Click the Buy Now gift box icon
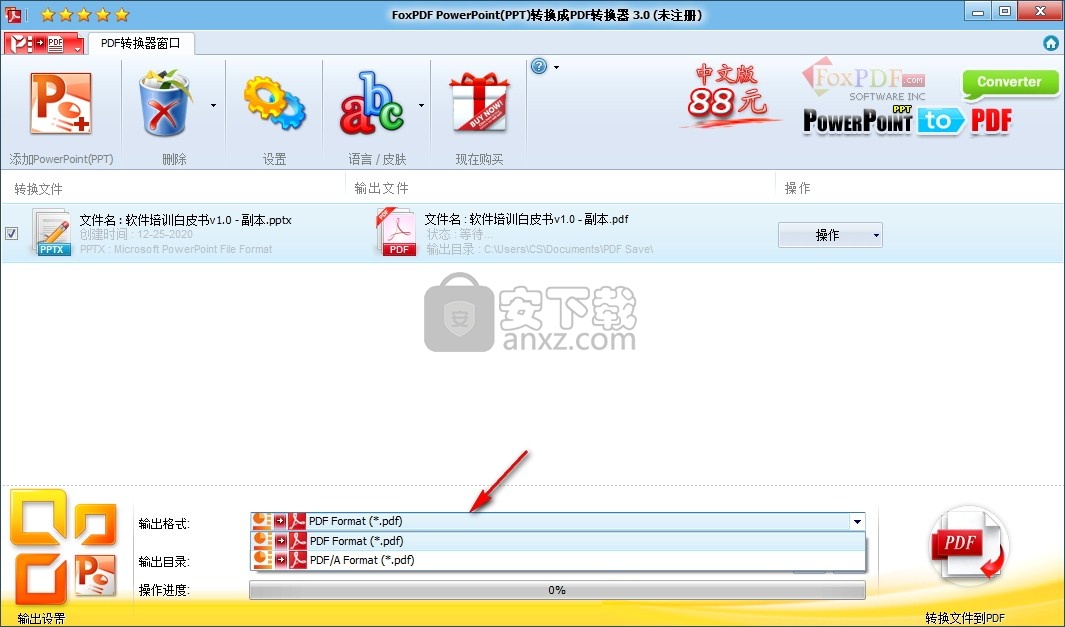 click(x=479, y=103)
